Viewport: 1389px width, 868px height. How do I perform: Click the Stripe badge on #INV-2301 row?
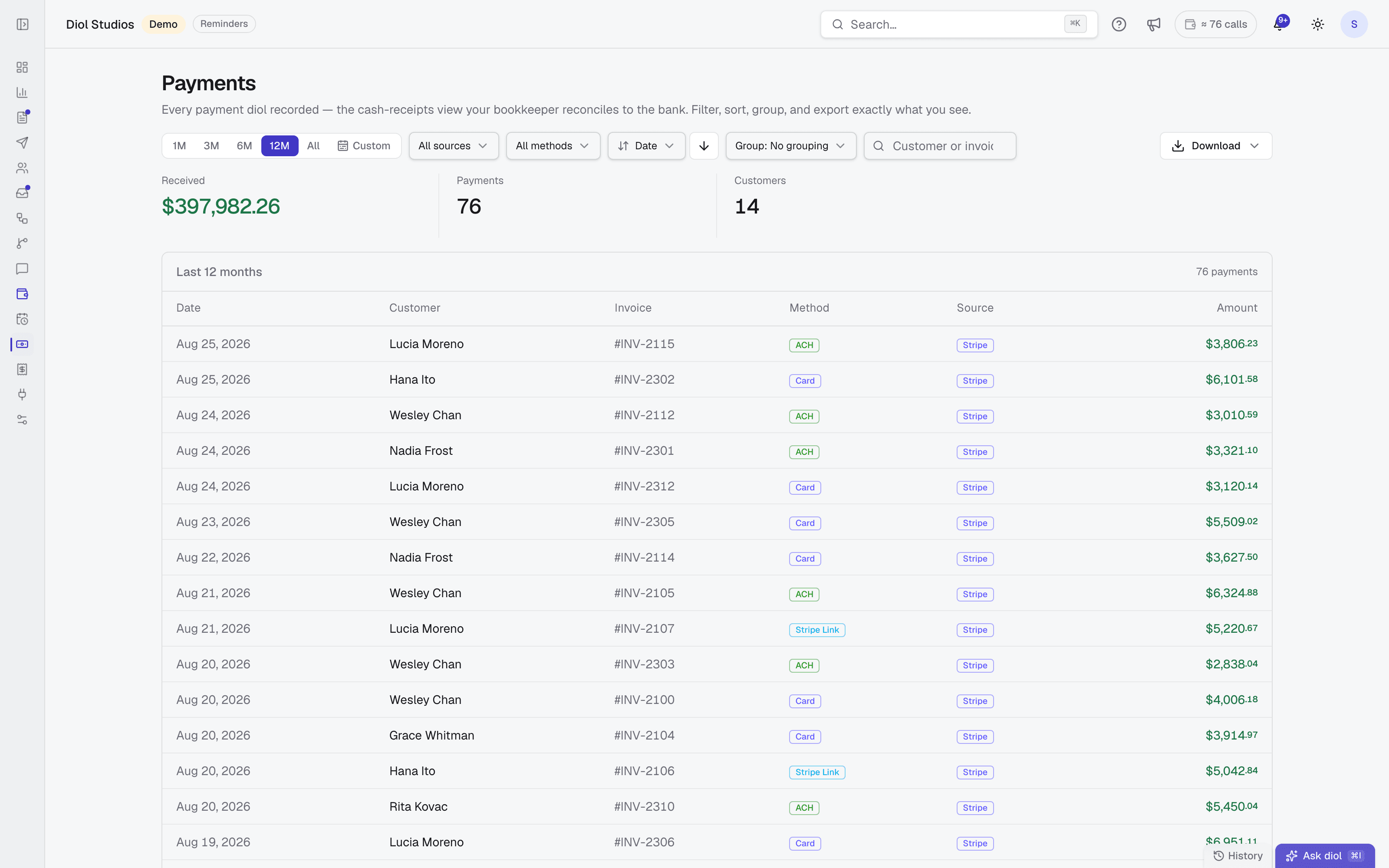point(974,452)
